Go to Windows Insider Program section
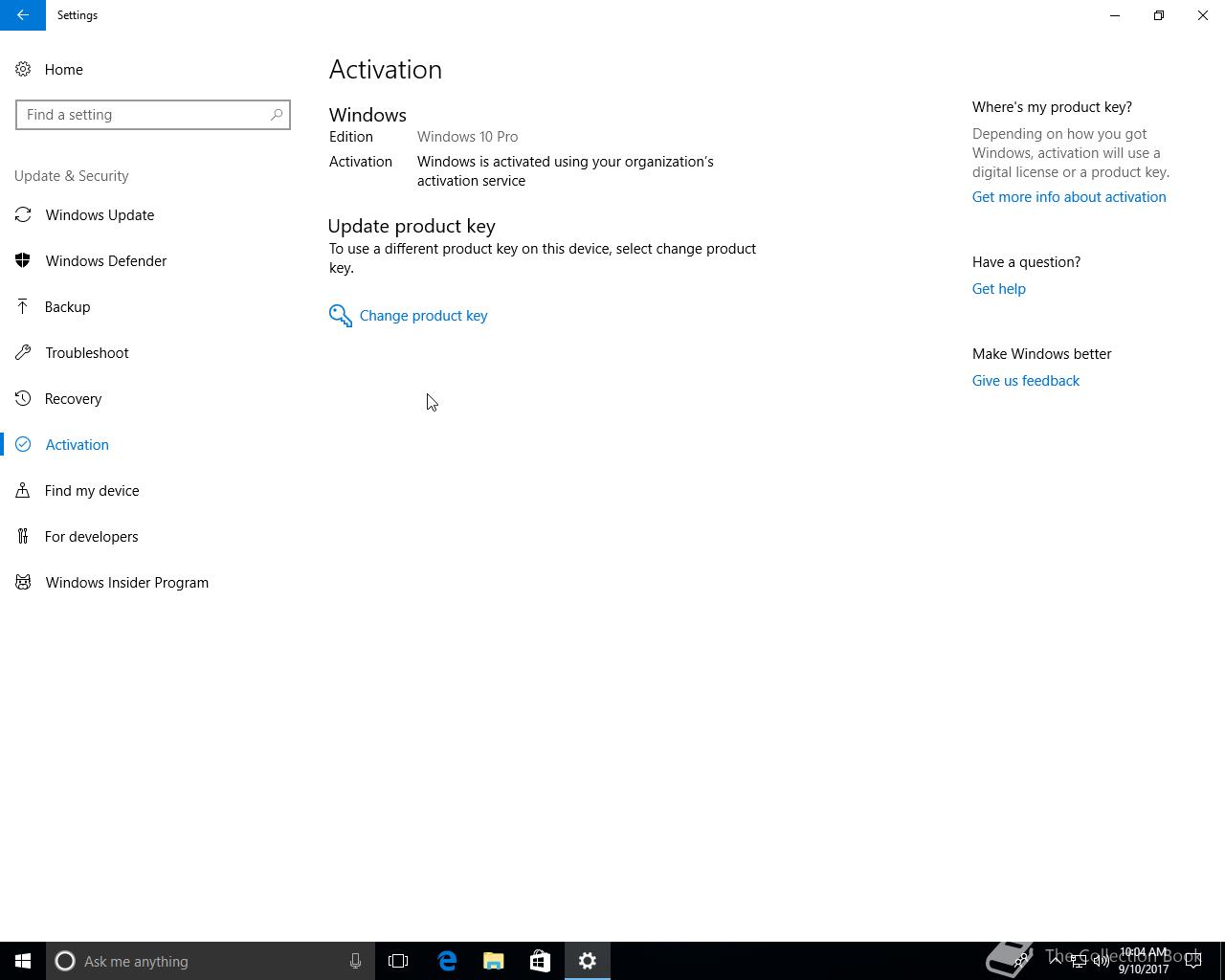The image size is (1225, 980). [127, 583]
